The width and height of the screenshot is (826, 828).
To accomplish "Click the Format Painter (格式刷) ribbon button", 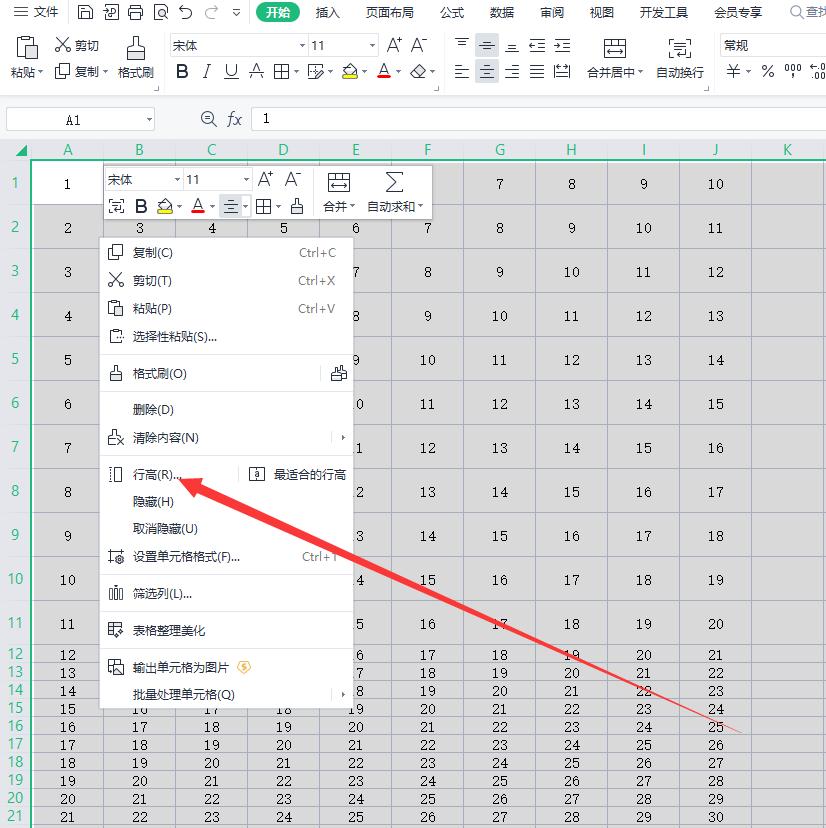I will click(x=136, y=57).
